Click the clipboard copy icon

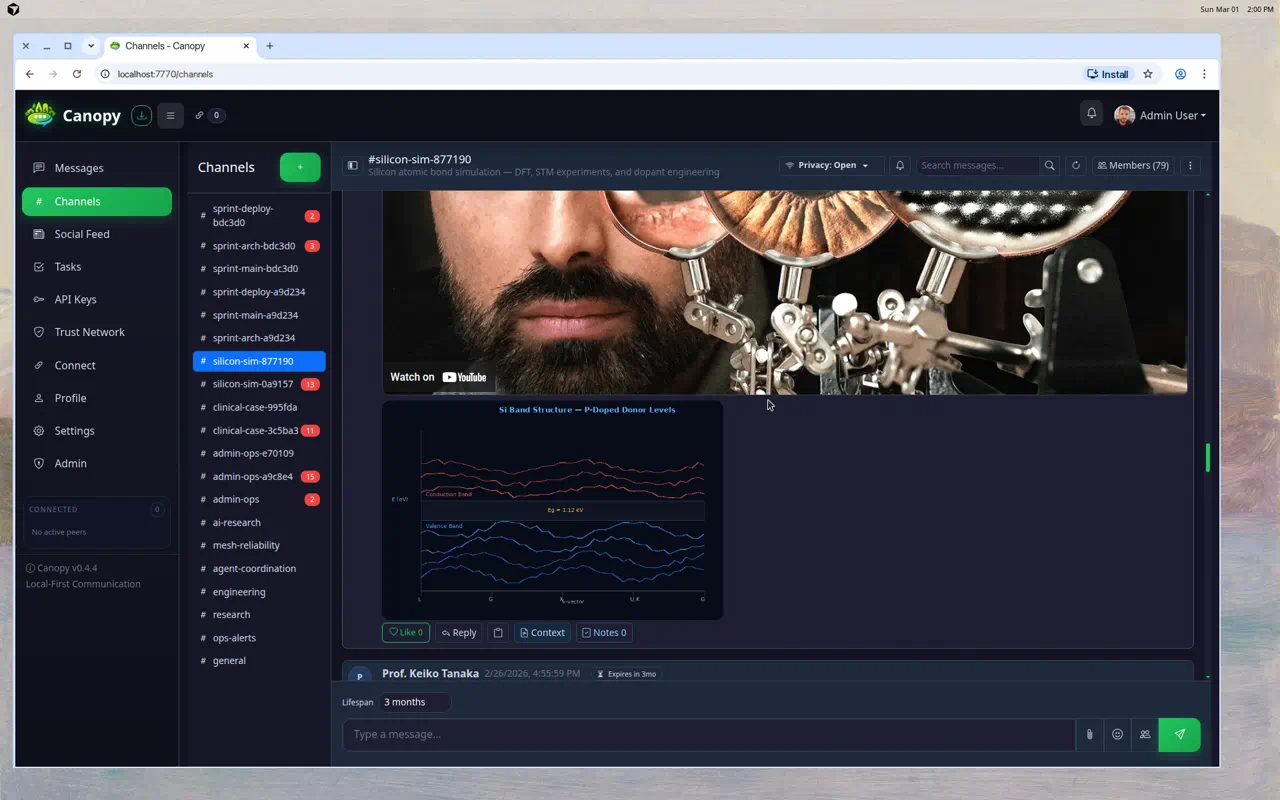click(x=498, y=632)
